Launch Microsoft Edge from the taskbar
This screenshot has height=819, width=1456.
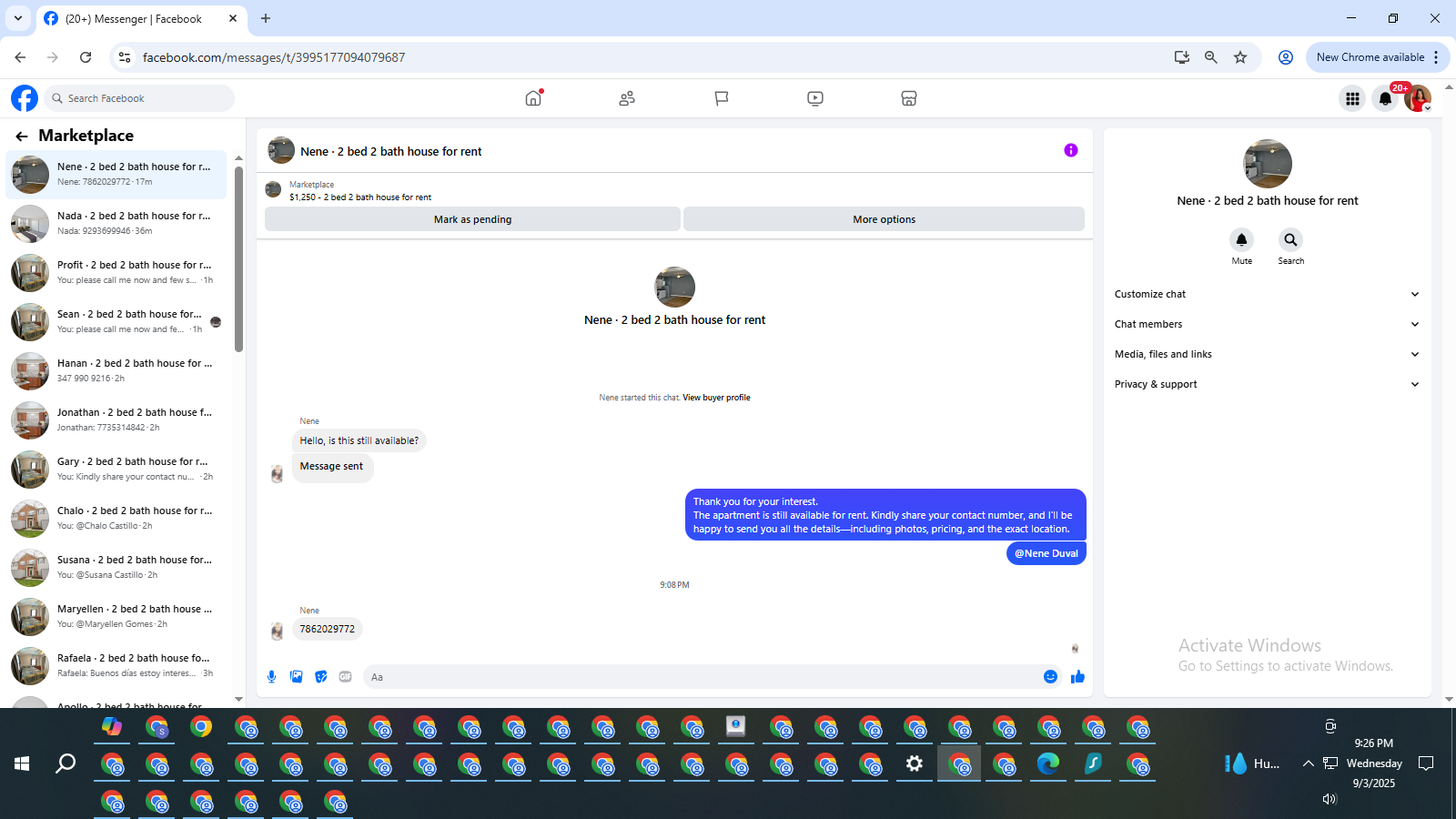tap(1048, 764)
